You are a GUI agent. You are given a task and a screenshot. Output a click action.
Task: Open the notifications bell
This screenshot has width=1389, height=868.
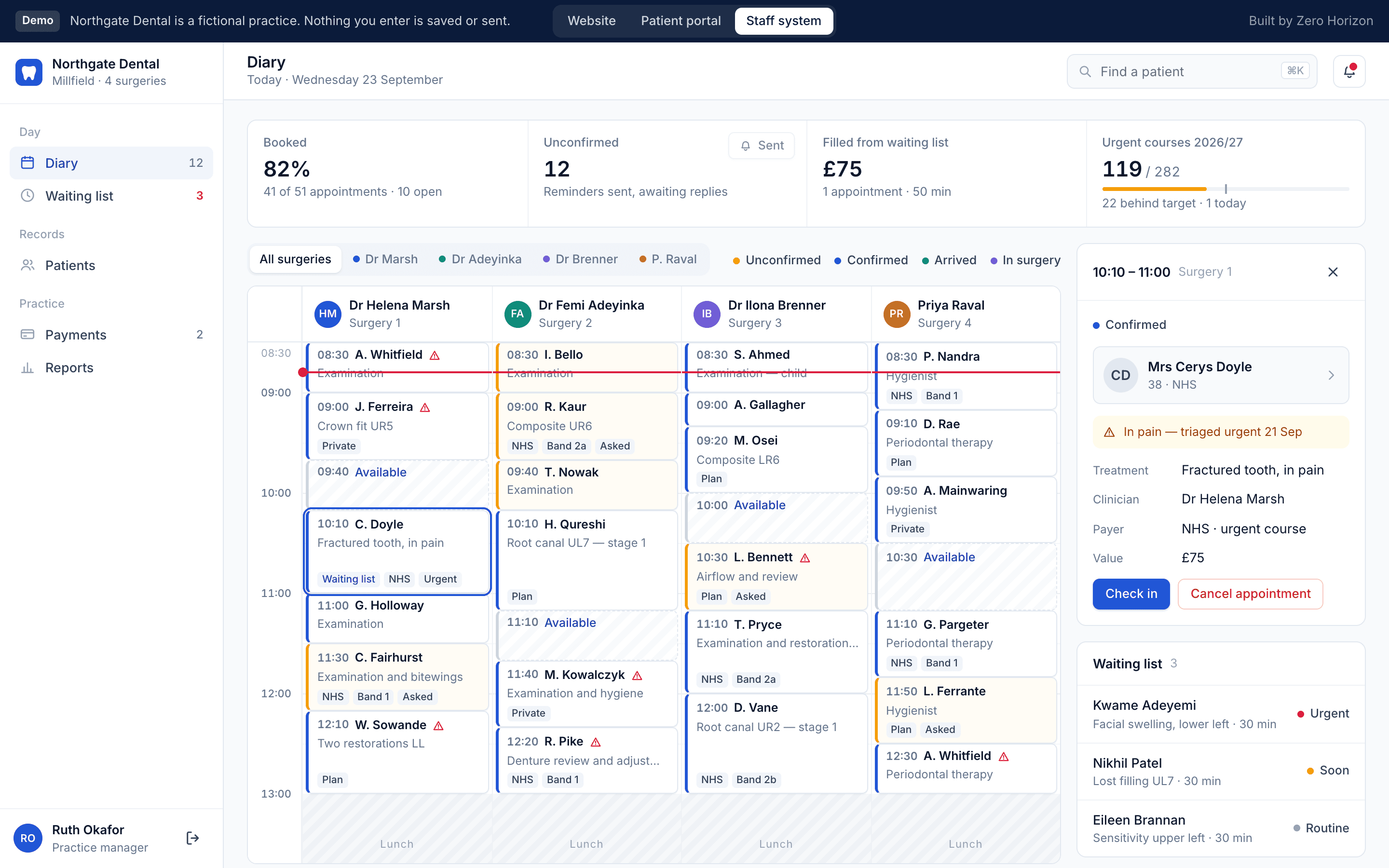pos(1349,71)
